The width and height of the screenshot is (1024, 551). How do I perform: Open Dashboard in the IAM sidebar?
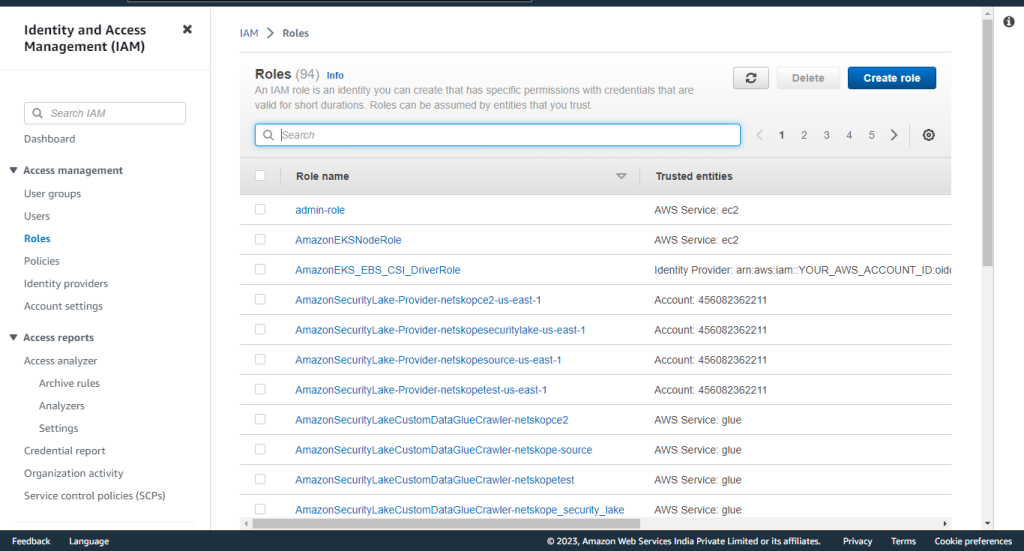(x=50, y=139)
